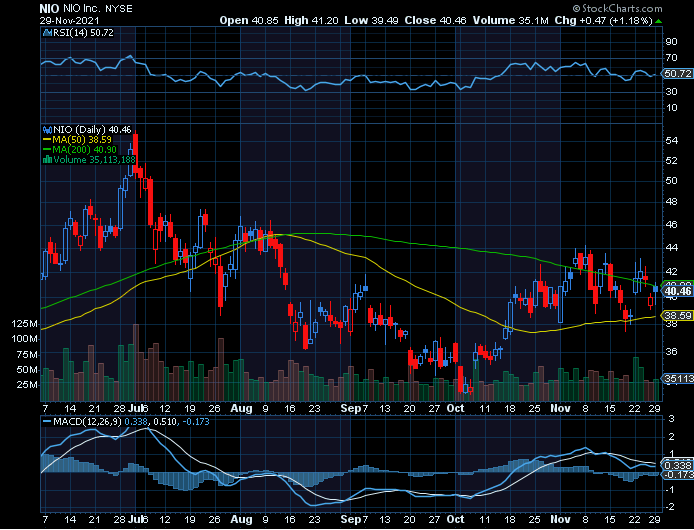
Task: Click the Aug label on price chart date axis
Action: [x=241, y=408]
